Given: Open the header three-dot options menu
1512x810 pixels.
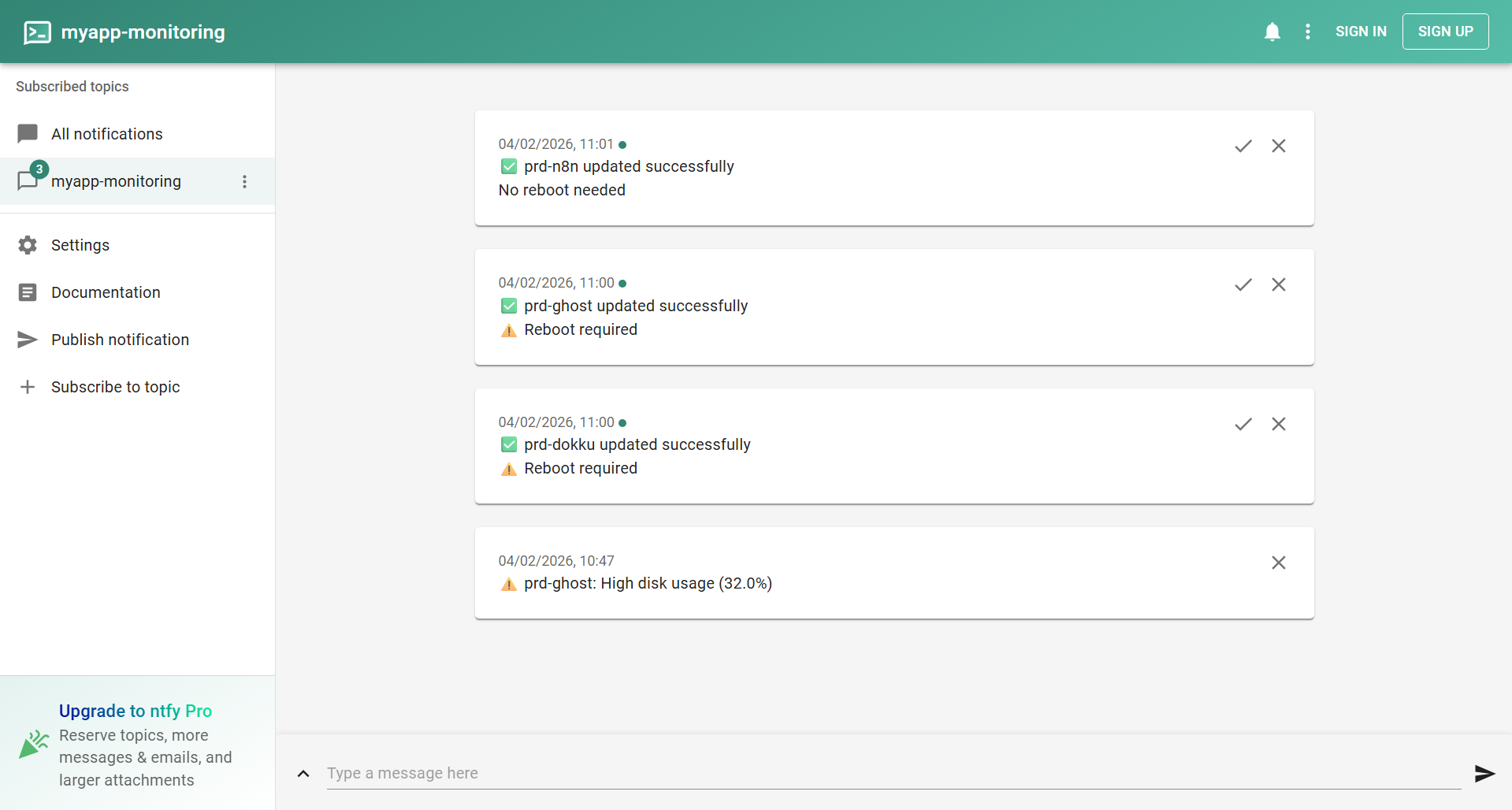Looking at the screenshot, I should coord(1308,32).
